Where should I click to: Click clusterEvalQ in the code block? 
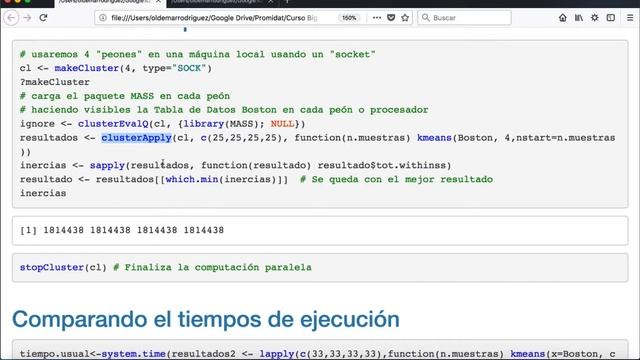113,124
